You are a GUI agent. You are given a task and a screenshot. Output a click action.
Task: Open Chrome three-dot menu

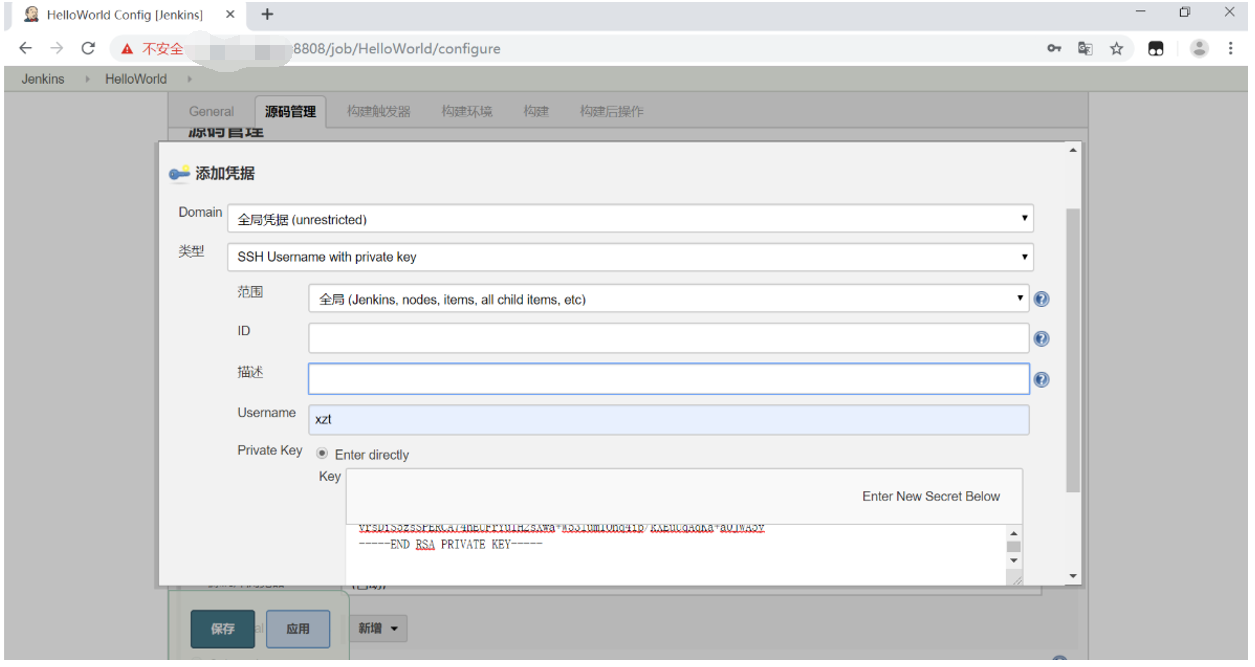(1231, 48)
